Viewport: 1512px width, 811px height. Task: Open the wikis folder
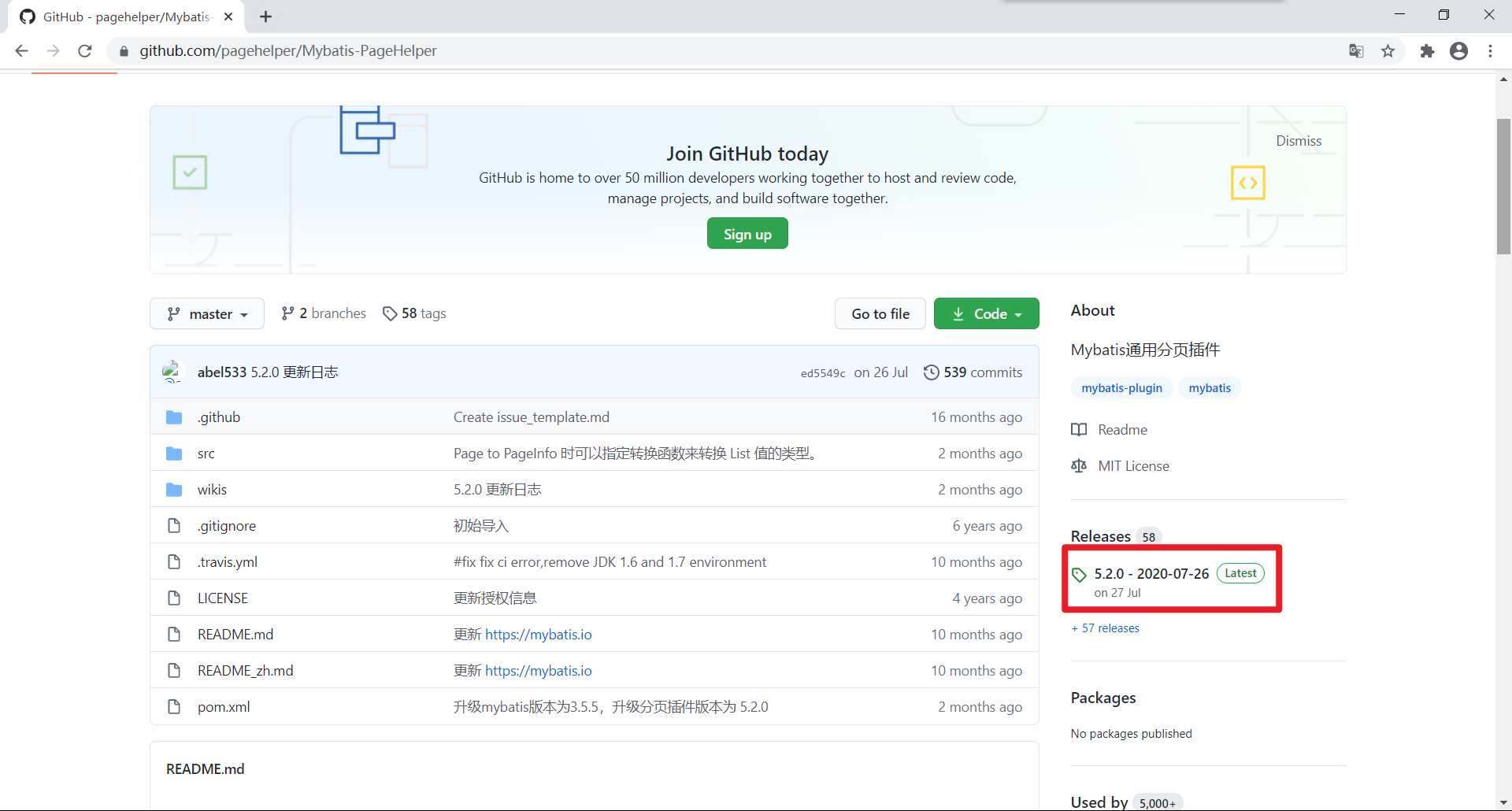coord(212,490)
